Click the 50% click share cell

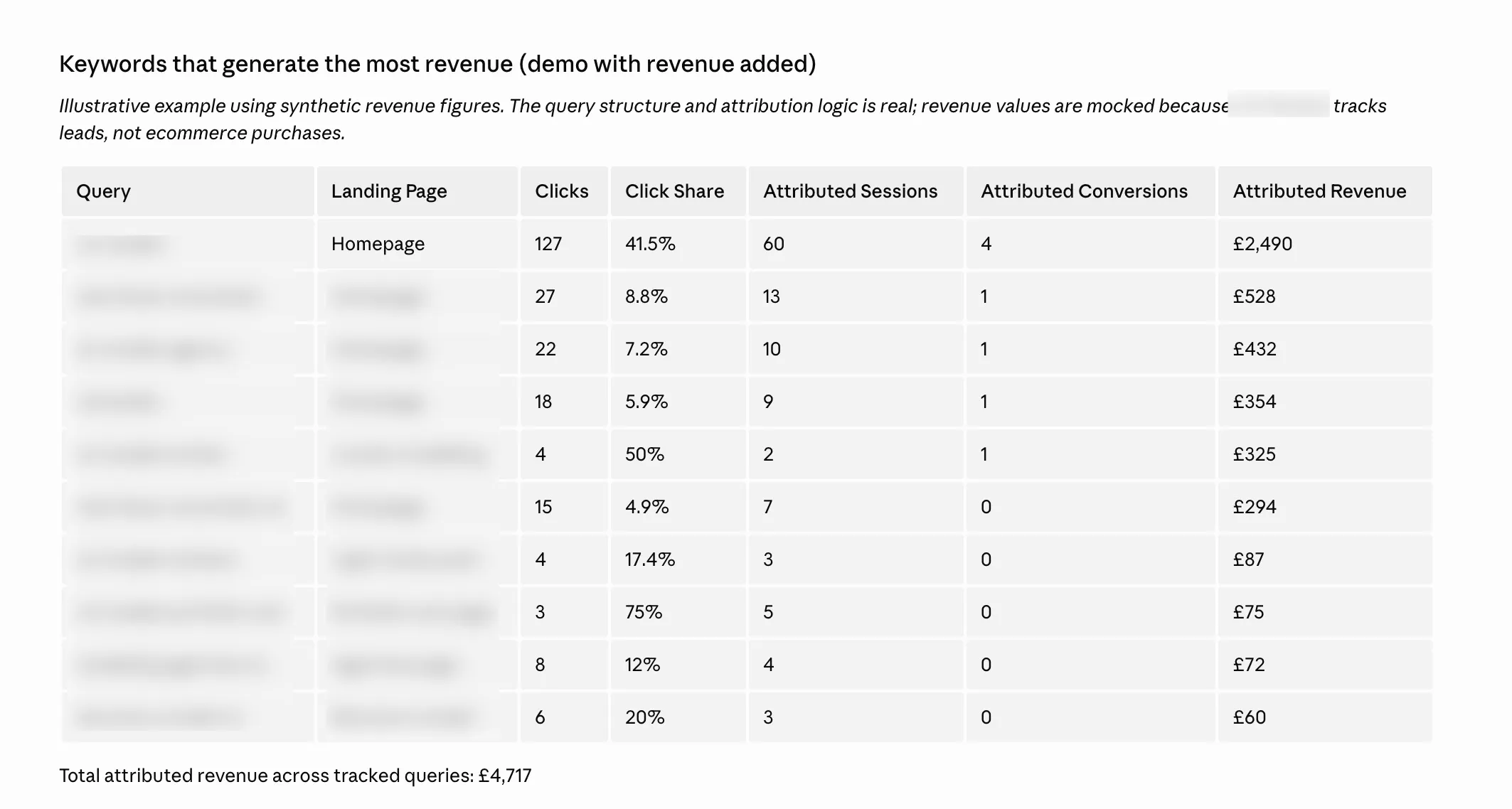644,454
